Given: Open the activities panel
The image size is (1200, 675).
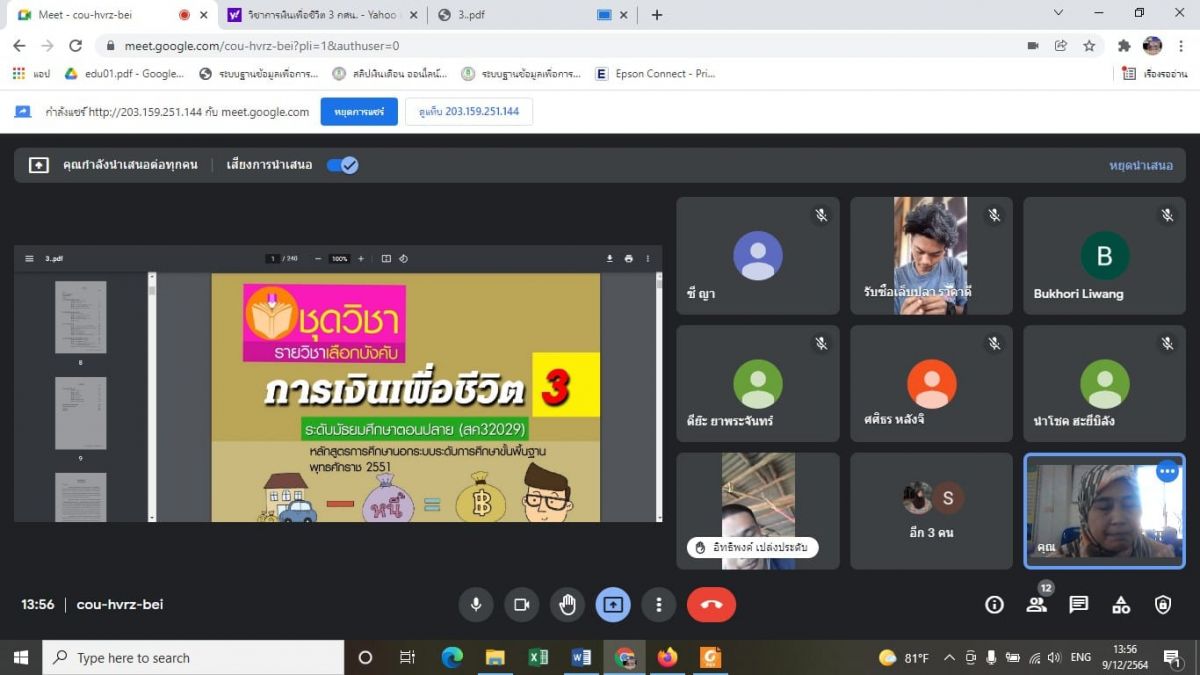Looking at the screenshot, I should [x=1121, y=604].
